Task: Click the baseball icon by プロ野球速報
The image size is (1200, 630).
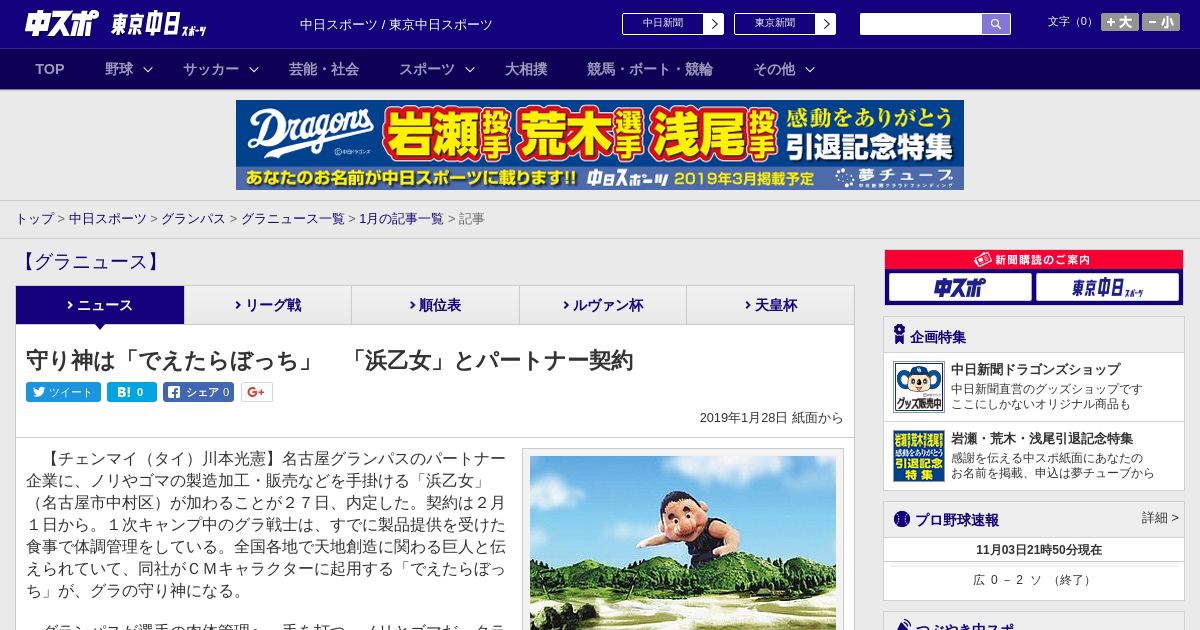Action: click(902, 519)
